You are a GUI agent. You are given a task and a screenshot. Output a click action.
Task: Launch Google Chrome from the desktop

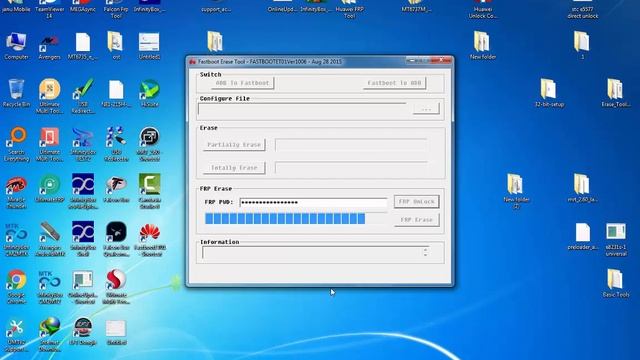[16, 280]
